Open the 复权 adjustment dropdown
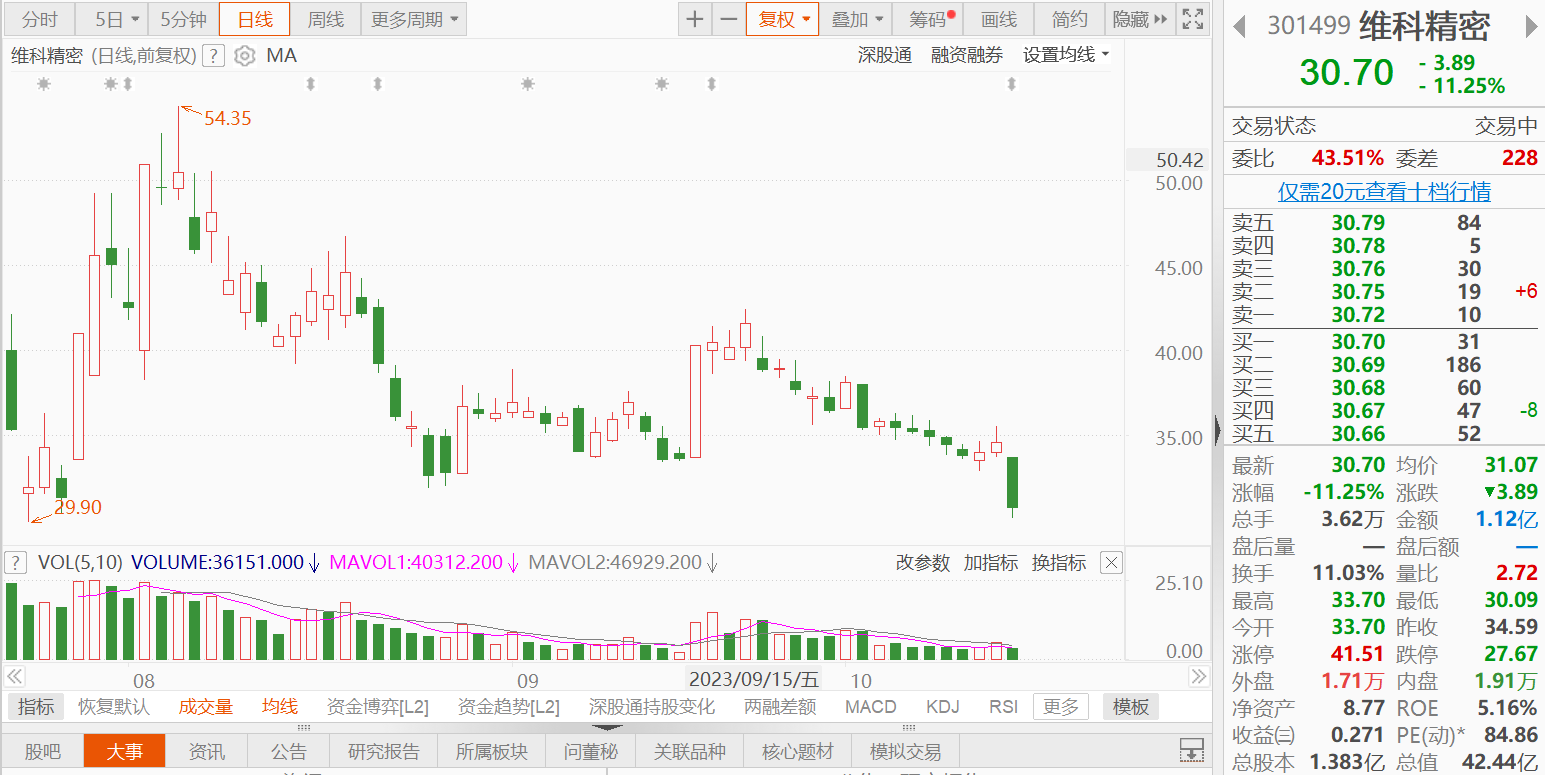Screen dimensions: 1545x775 782,19
